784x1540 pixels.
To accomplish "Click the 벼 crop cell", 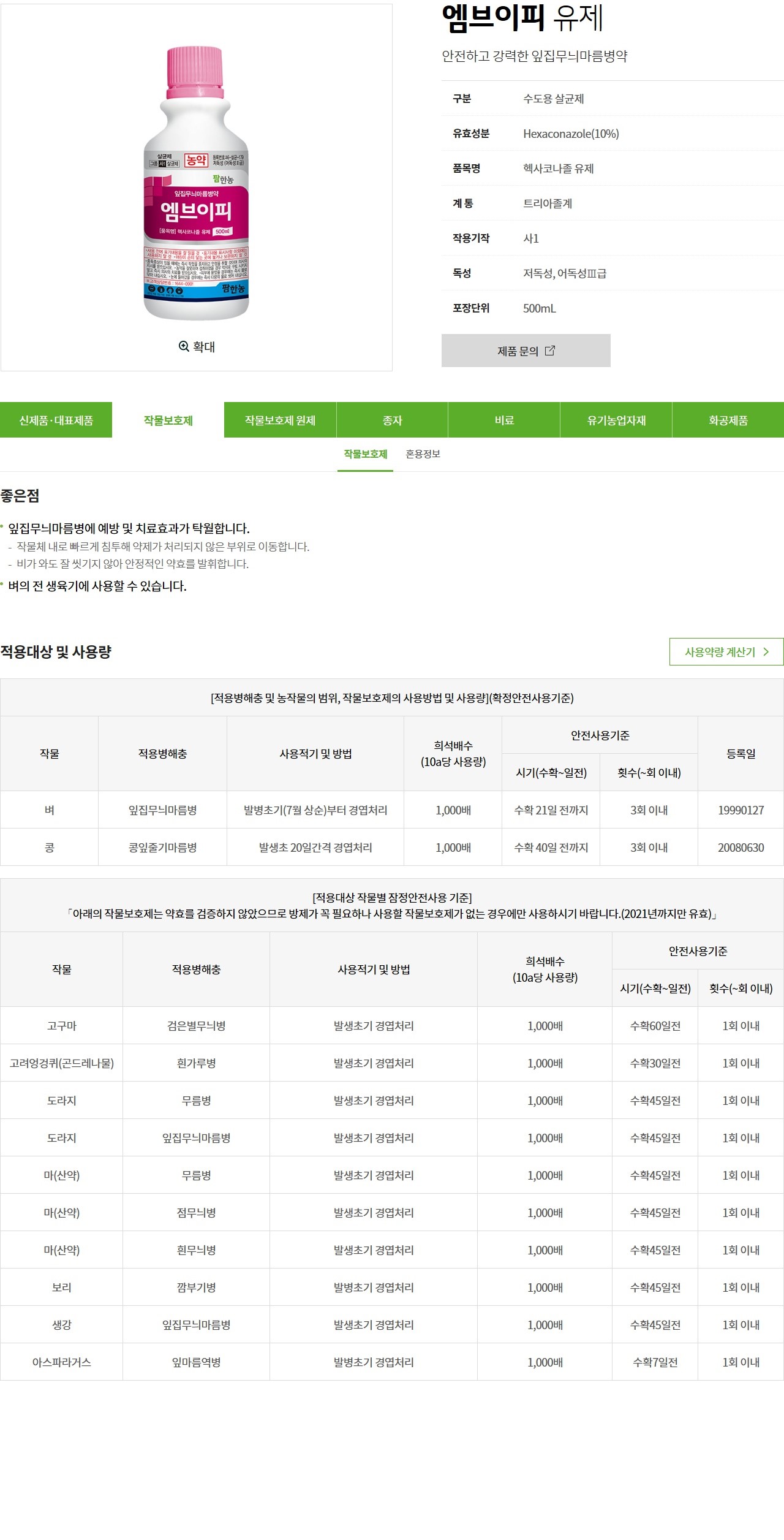I will (x=50, y=810).
